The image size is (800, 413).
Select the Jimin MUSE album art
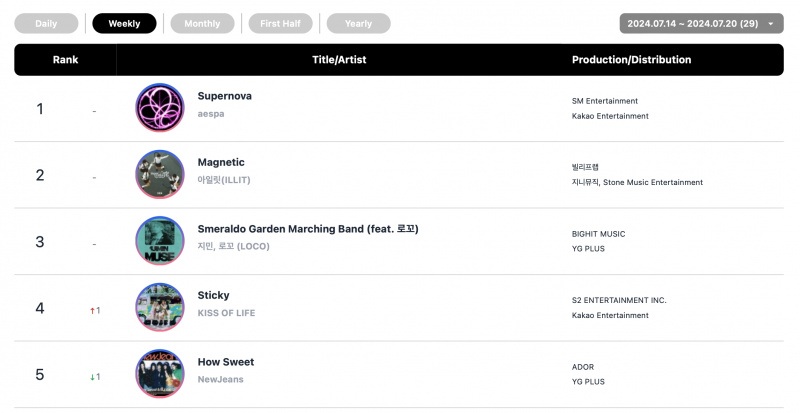coord(160,240)
